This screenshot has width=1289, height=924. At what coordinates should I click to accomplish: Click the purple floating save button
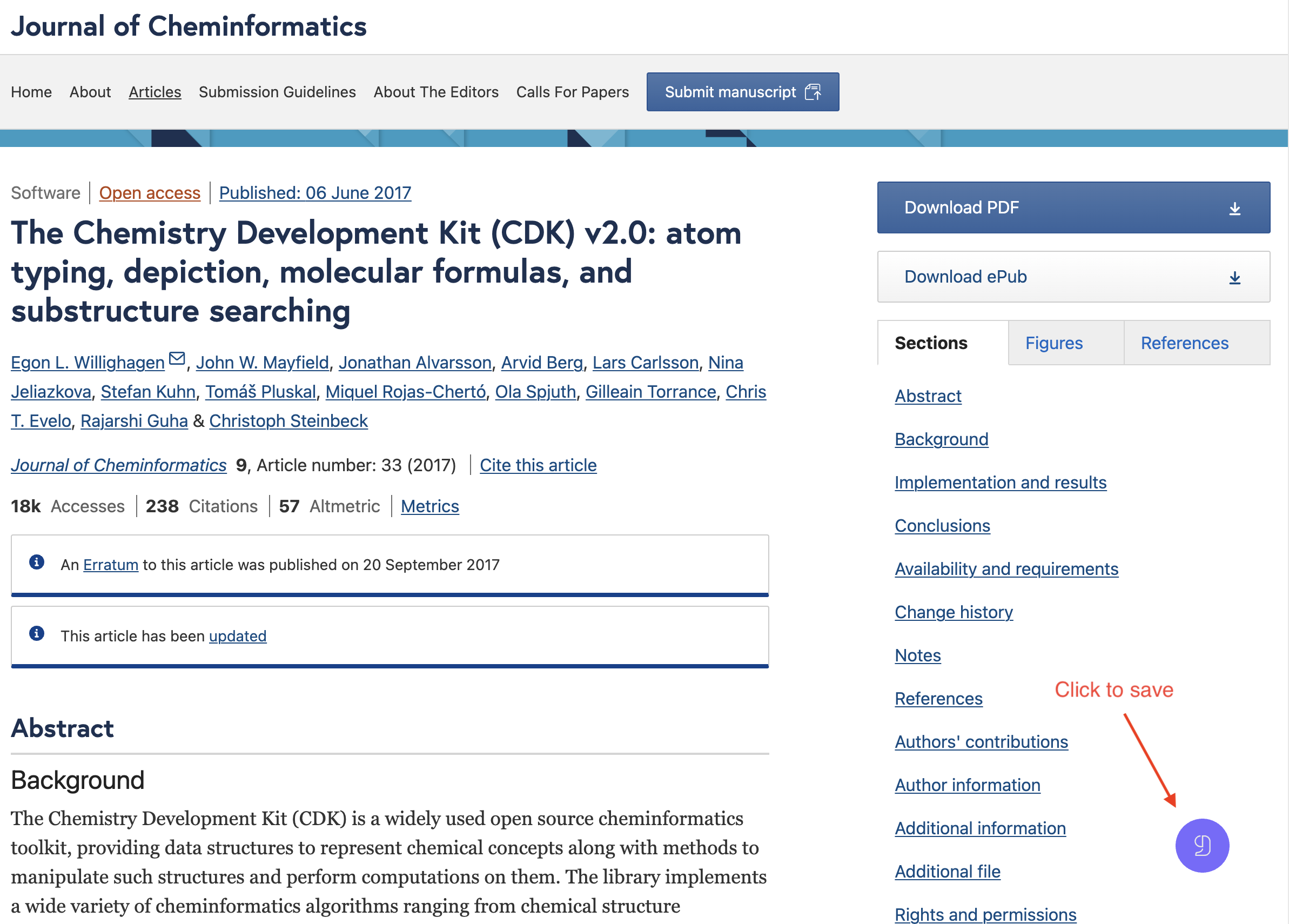(x=1201, y=845)
